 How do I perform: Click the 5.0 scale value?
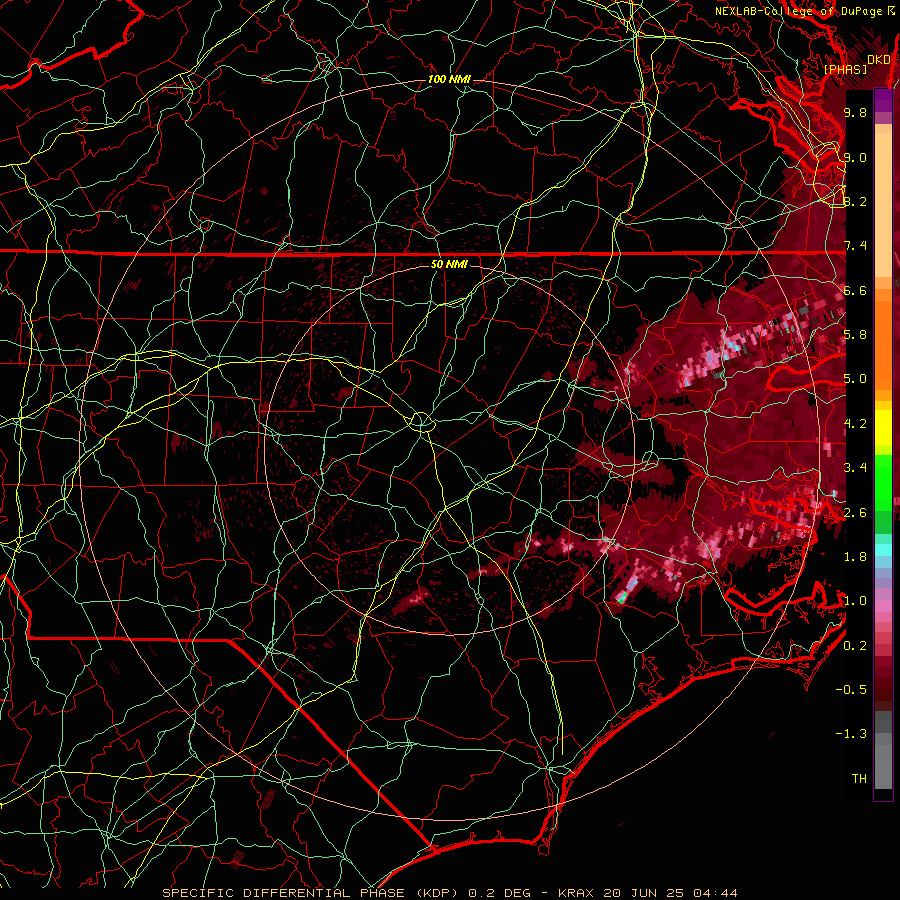[x=855, y=379]
